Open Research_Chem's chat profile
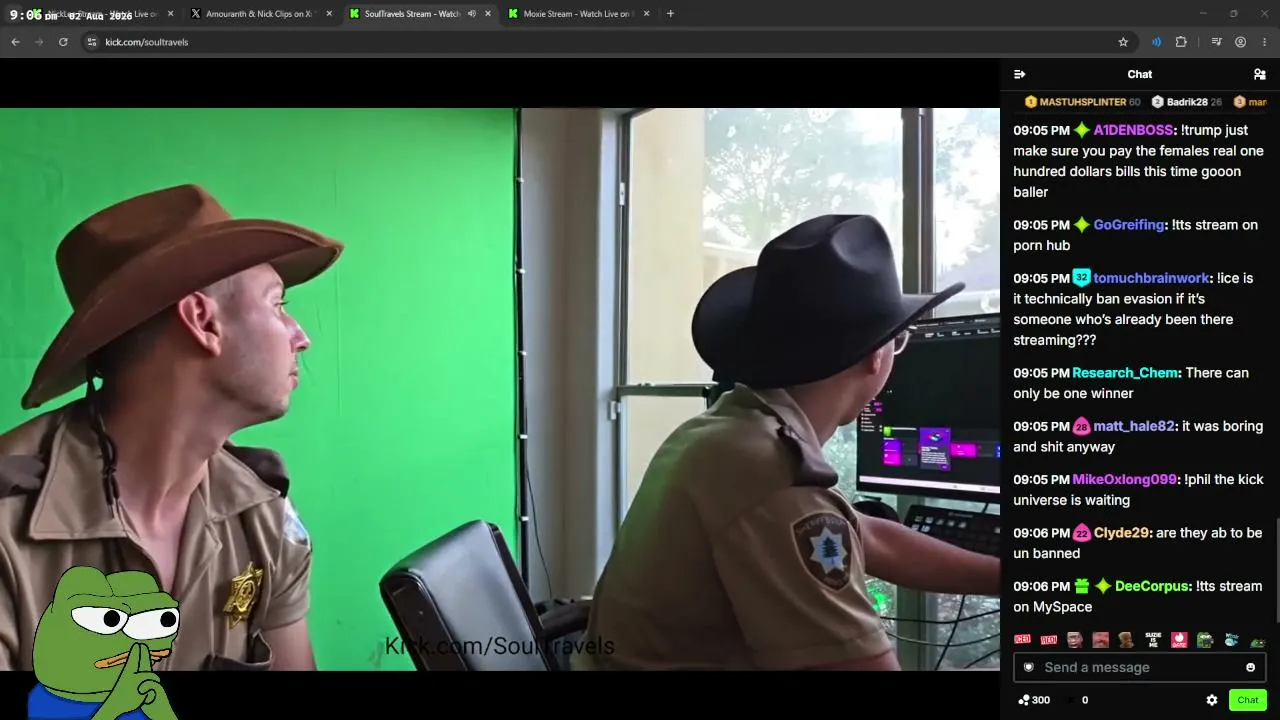The width and height of the screenshot is (1280, 720). click(1125, 373)
